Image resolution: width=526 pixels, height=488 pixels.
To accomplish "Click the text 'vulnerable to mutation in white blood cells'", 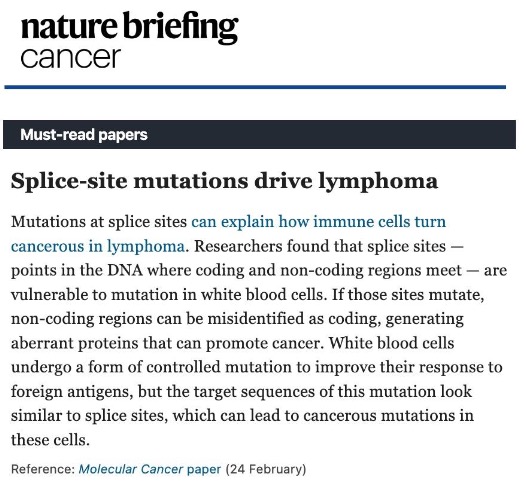I will tap(169, 294).
